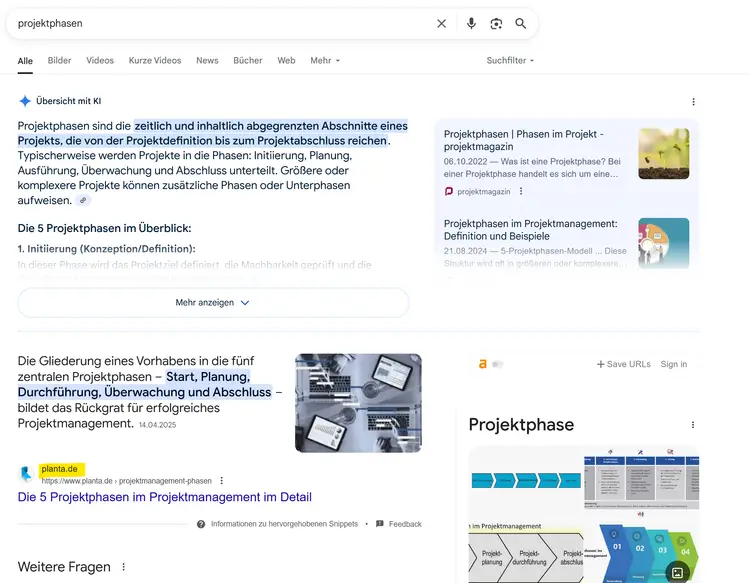Image resolution: width=750 pixels, height=583 pixels.
Task: Click colorful 01-04 numbered phases image
Action: 641,548
